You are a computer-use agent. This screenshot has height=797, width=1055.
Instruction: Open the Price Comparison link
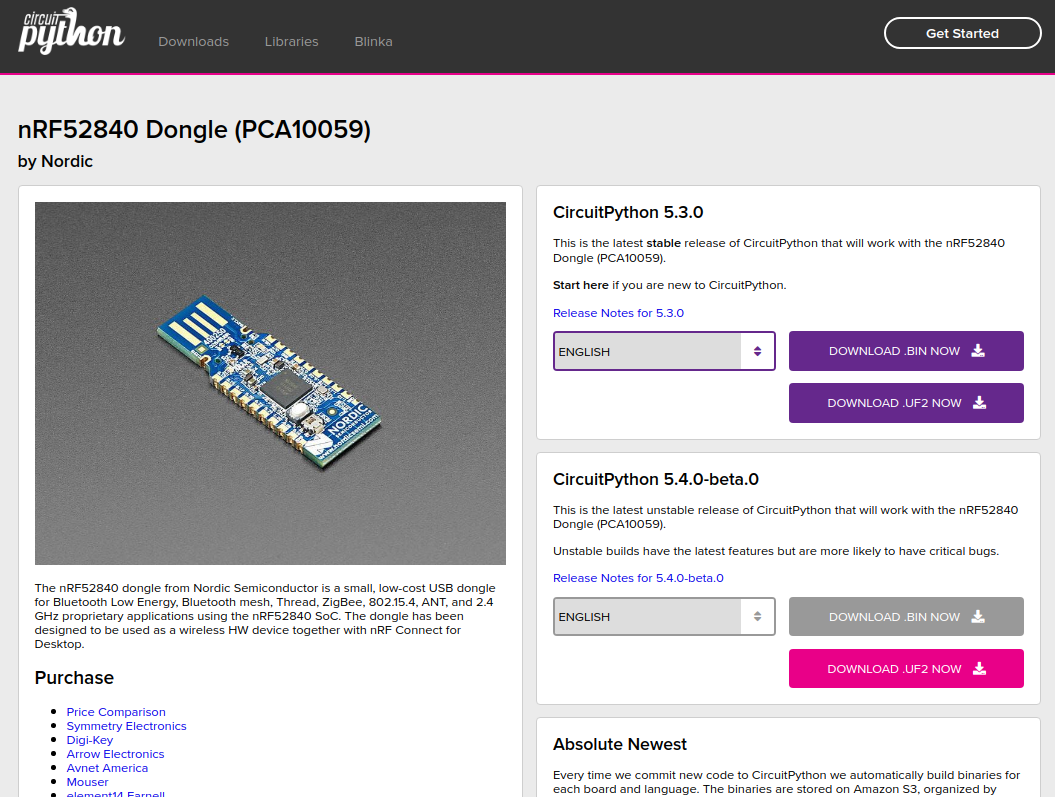click(116, 712)
